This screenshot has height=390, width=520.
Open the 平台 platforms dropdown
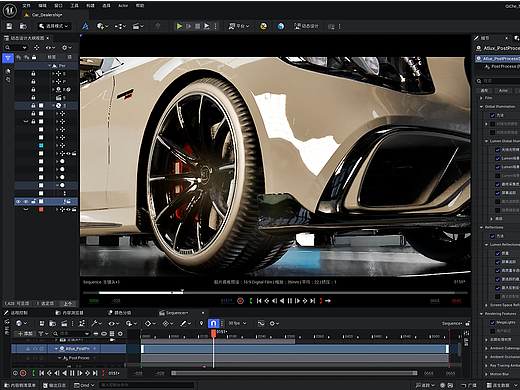[239, 26]
